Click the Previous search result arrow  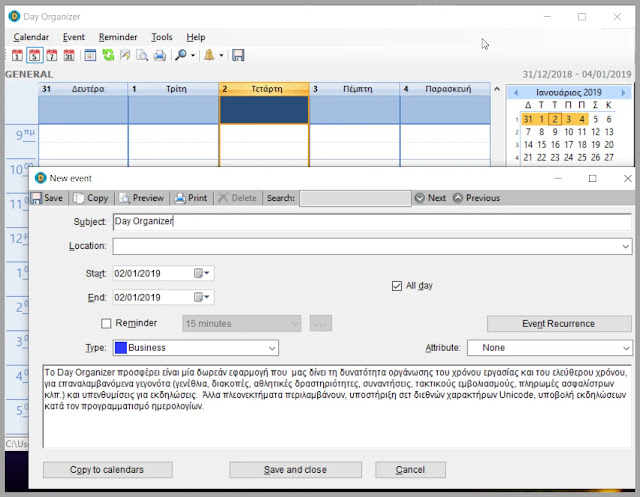click(476, 198)
